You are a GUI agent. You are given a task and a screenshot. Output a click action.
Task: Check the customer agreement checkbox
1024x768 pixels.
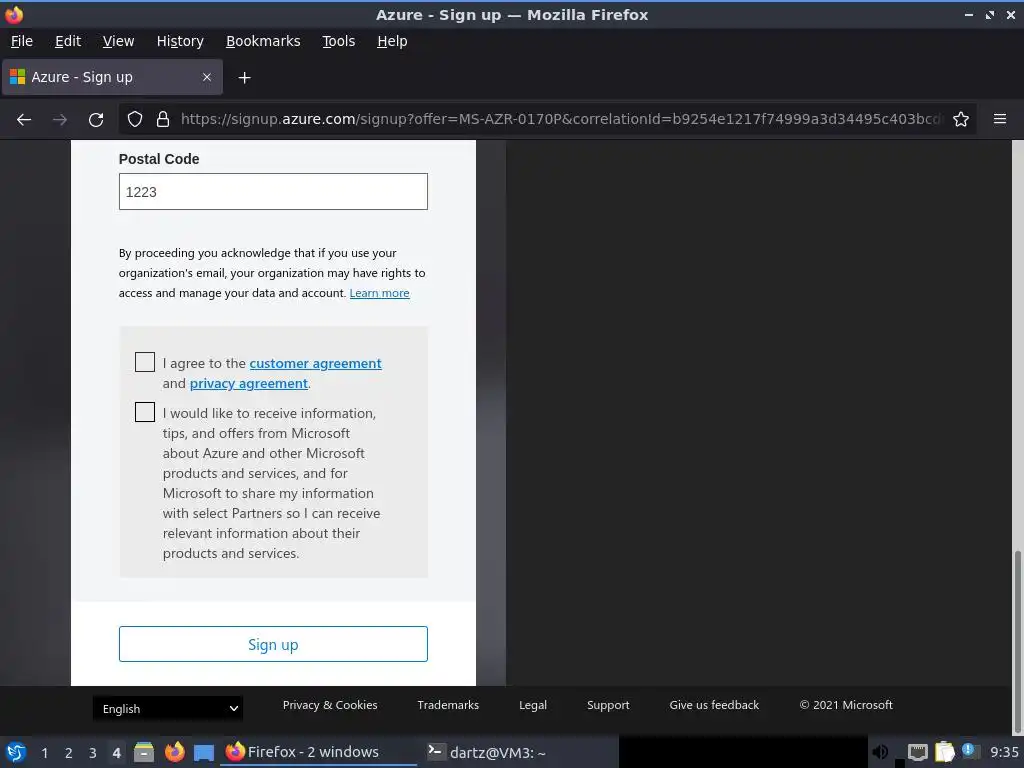(144, 362)
